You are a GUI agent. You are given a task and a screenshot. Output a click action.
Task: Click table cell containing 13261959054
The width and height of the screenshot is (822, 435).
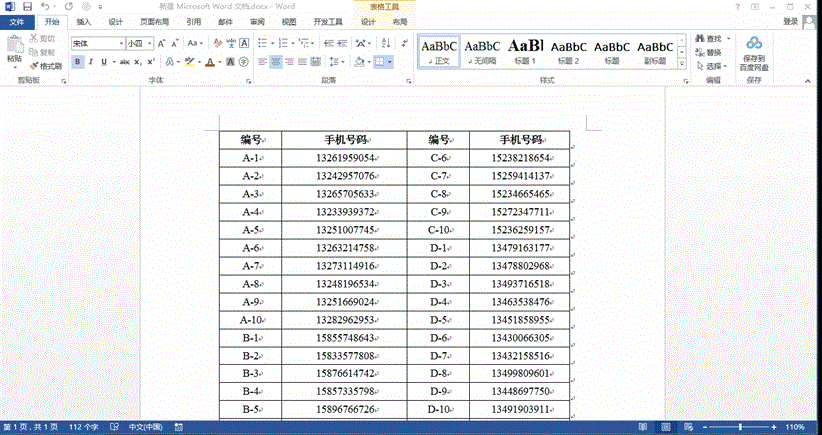point(344,158)
